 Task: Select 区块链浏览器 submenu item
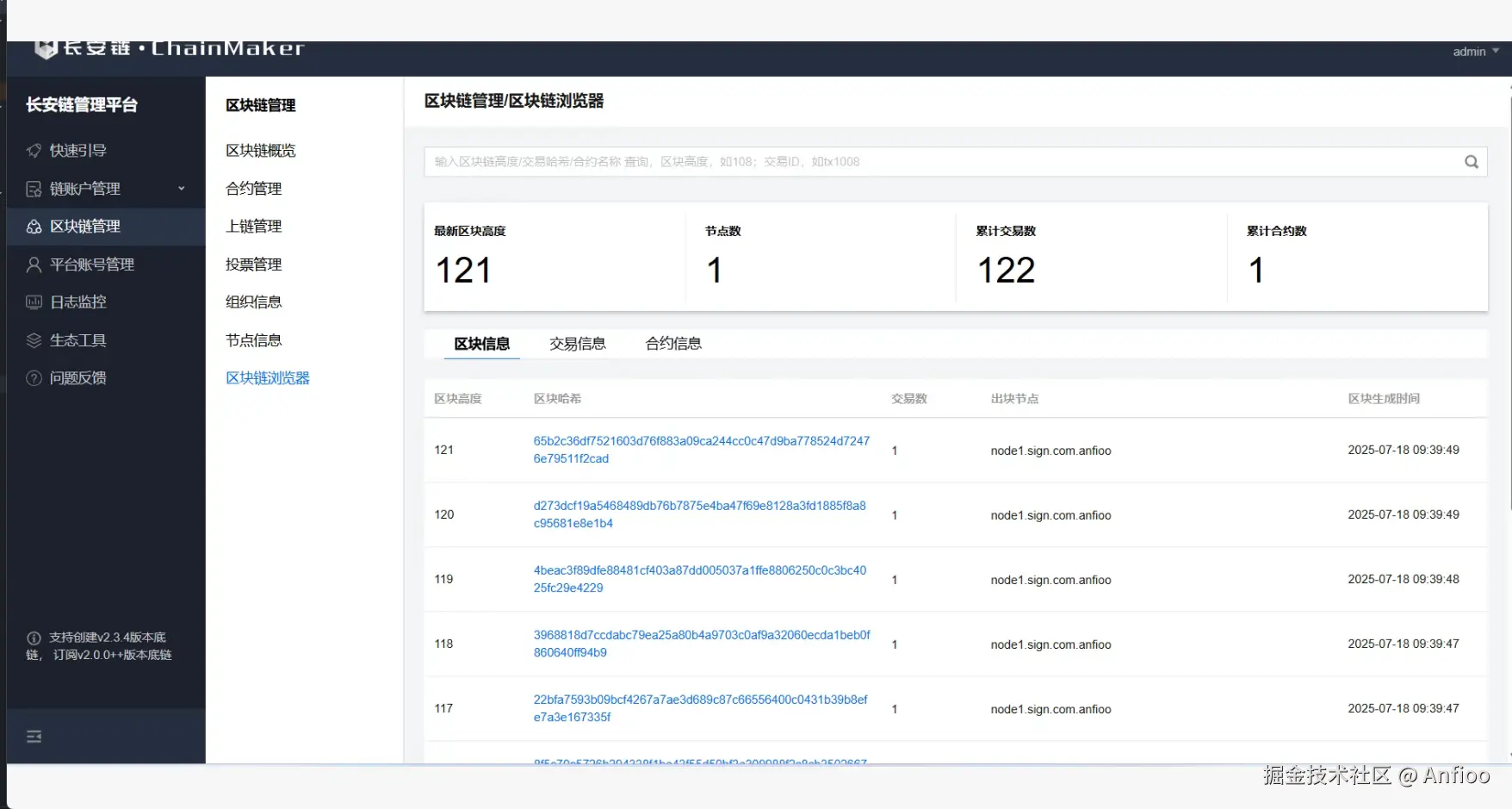[267, 378]
